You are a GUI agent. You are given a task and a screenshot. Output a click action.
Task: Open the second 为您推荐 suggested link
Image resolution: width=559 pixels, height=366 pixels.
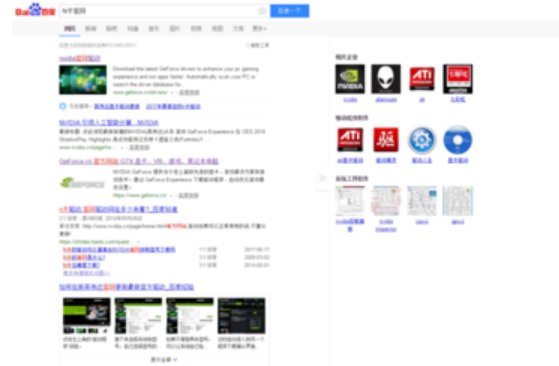tap(173, 106)
